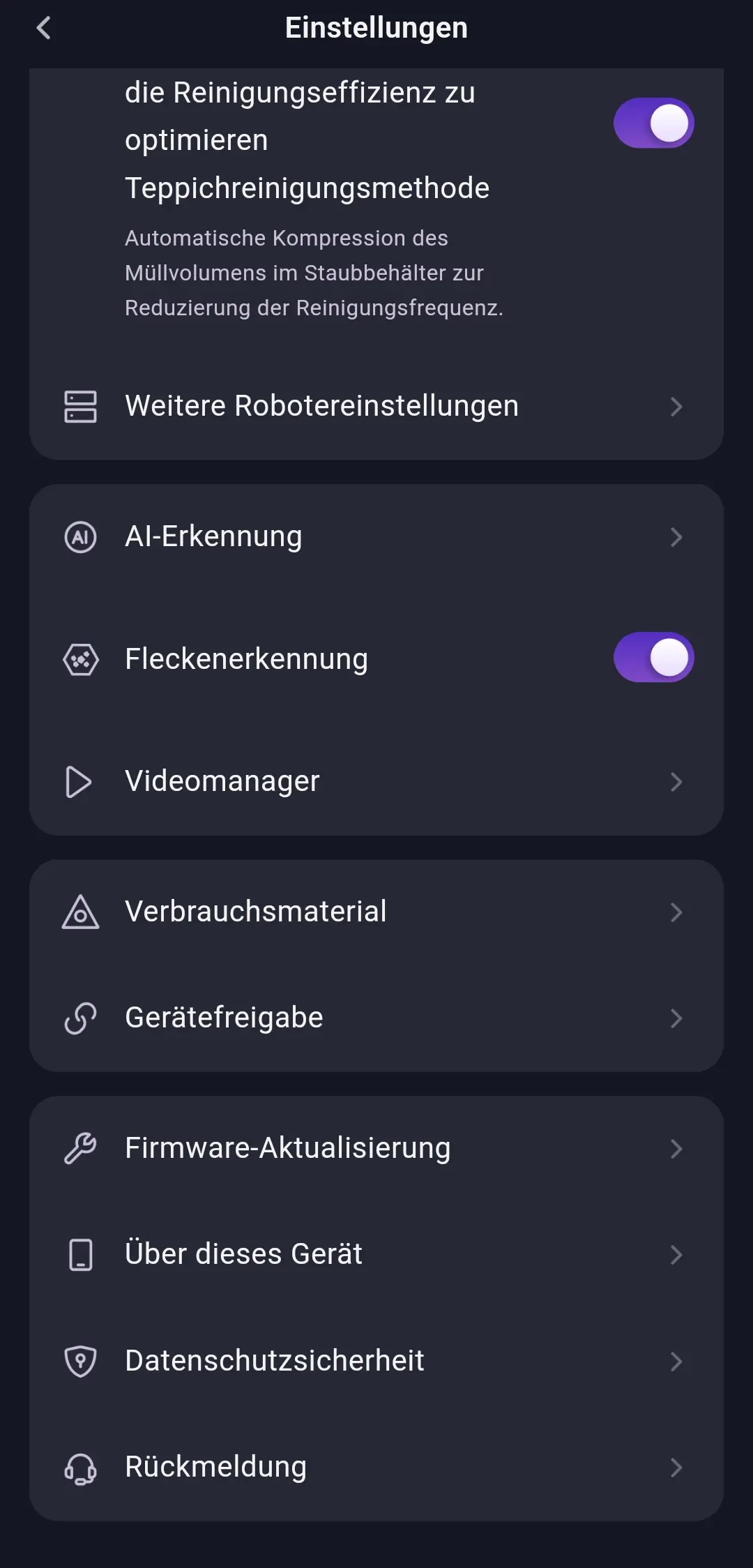Screen dimensions: 753x1568
Task: Click the Über dieses Gerät phone icon
Action: [80, 1255]
